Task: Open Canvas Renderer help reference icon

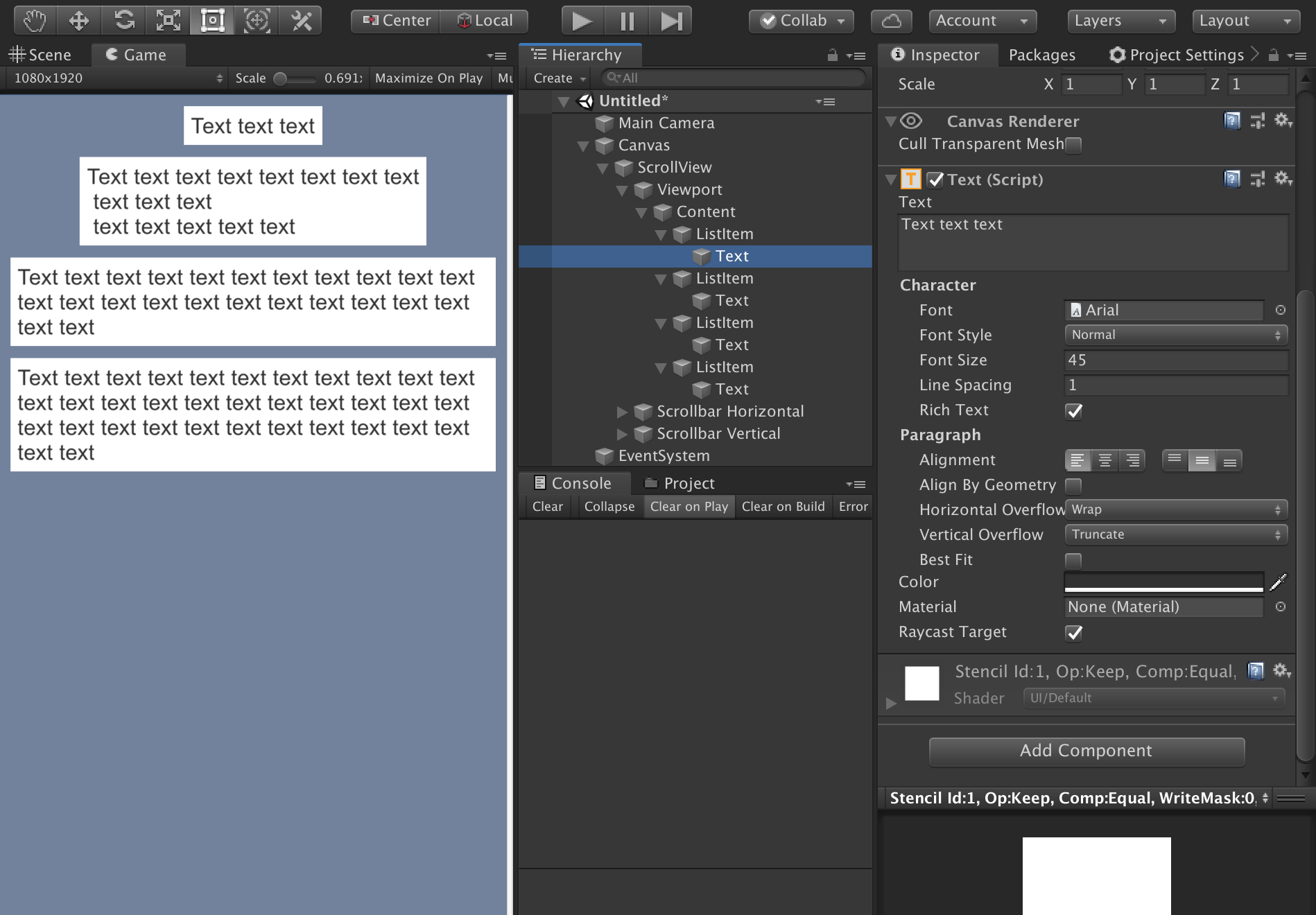Action: tap(1232, 121)
